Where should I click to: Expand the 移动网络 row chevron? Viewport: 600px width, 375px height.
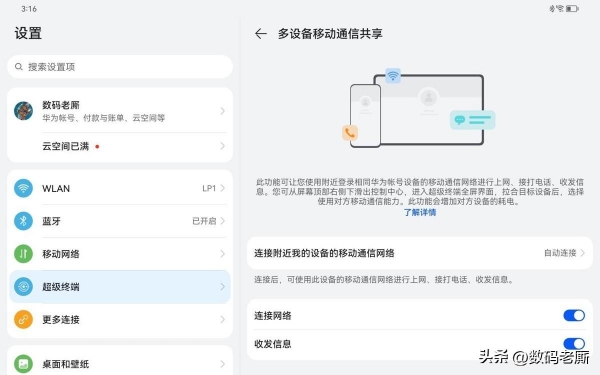[222, 254]
